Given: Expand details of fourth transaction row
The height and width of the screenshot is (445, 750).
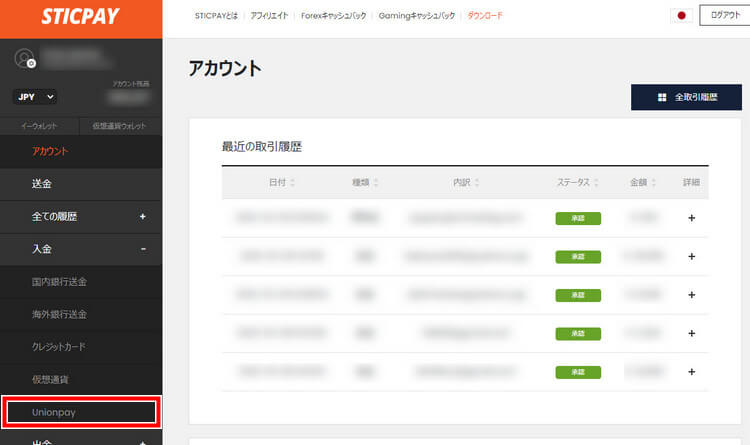Looking at the screenshot, I should coord(692,334).
